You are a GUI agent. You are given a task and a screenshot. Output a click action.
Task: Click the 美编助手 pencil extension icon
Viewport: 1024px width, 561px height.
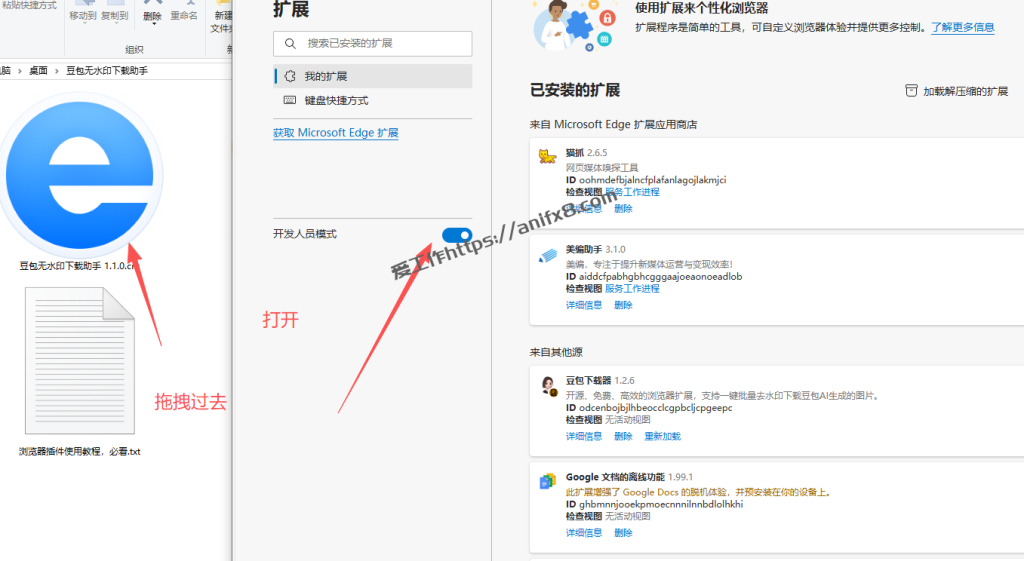tap(547, 255)
